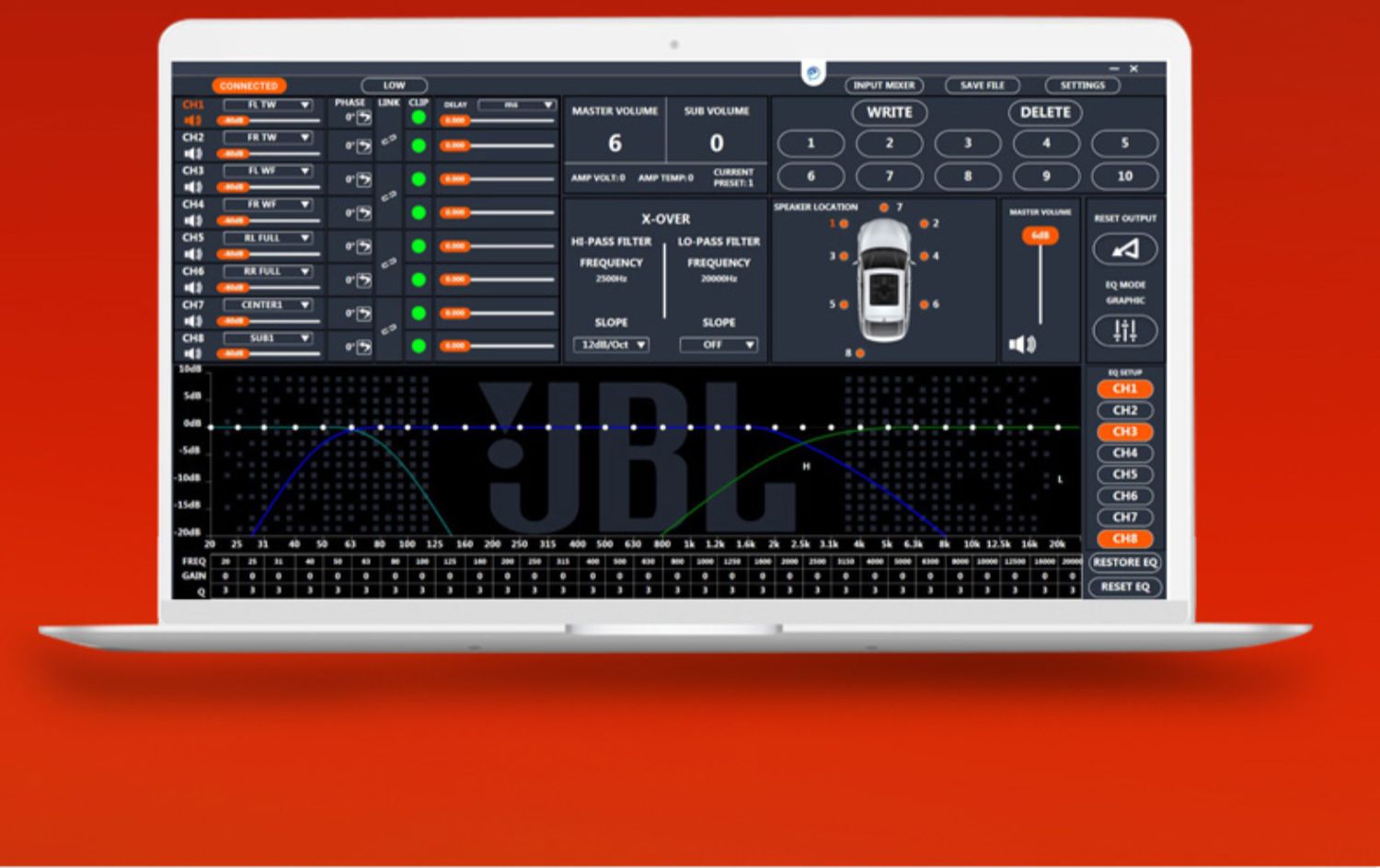Select the CH3 tab in EQ Setup
The width and height of the screenshot is (1380, 868).
coord(1125,431)
